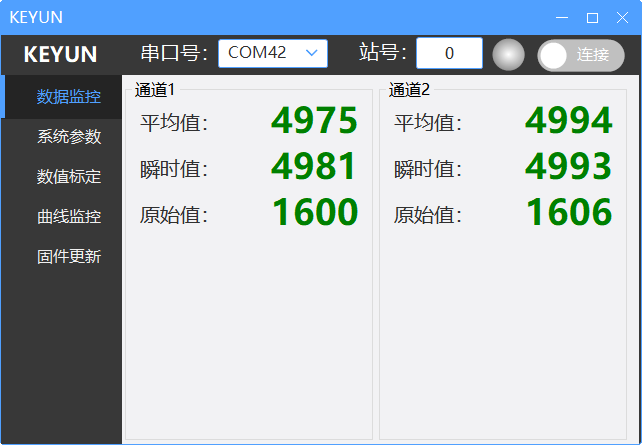Maximize the KEYUN window
The width and height of the screenshot is (642, 445).
592,18
